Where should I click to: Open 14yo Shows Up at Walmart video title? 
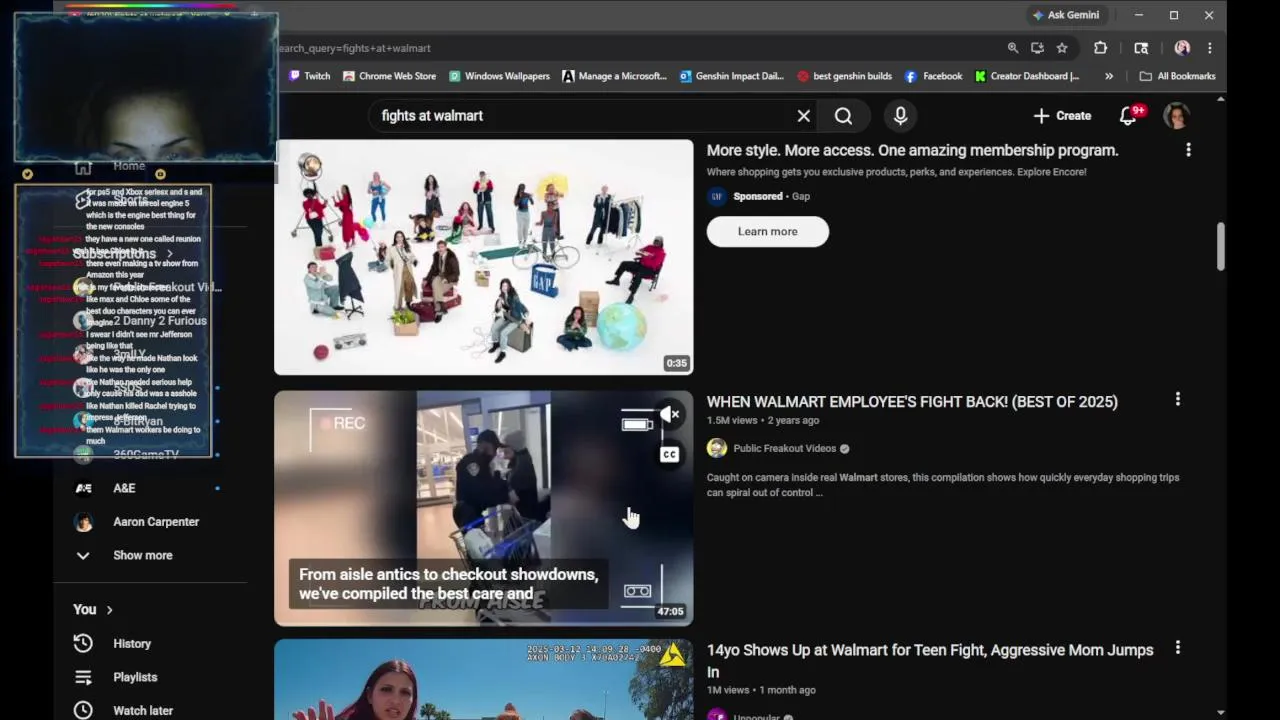(930, 661)
